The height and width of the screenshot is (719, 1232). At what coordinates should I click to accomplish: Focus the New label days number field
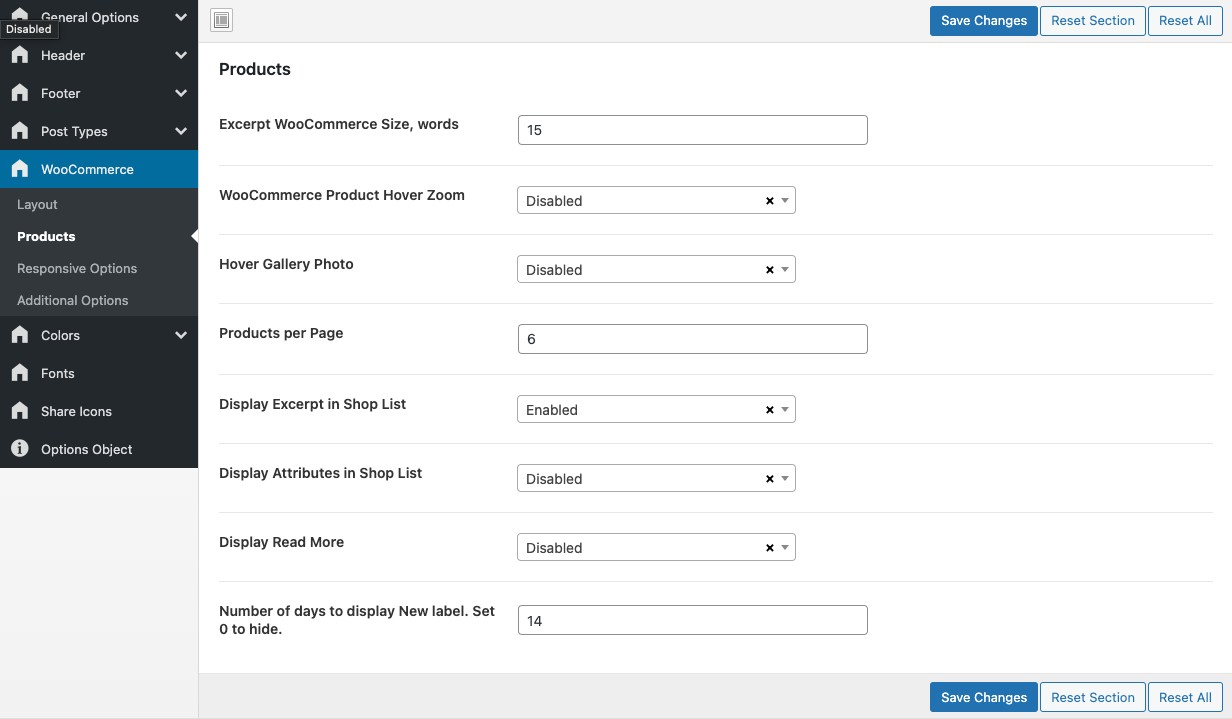coord(692,620)
